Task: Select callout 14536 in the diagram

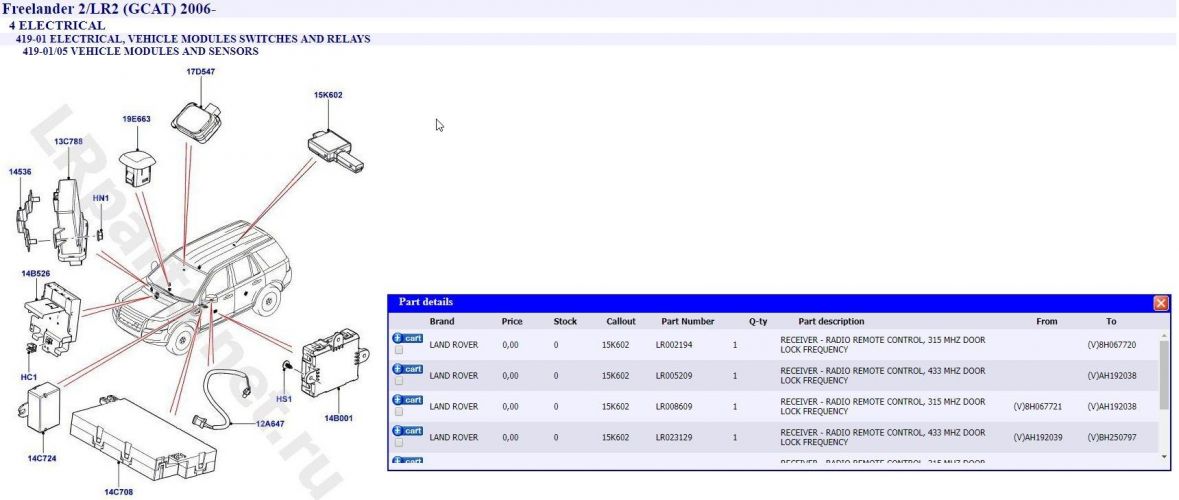Action: click(20, 172)
